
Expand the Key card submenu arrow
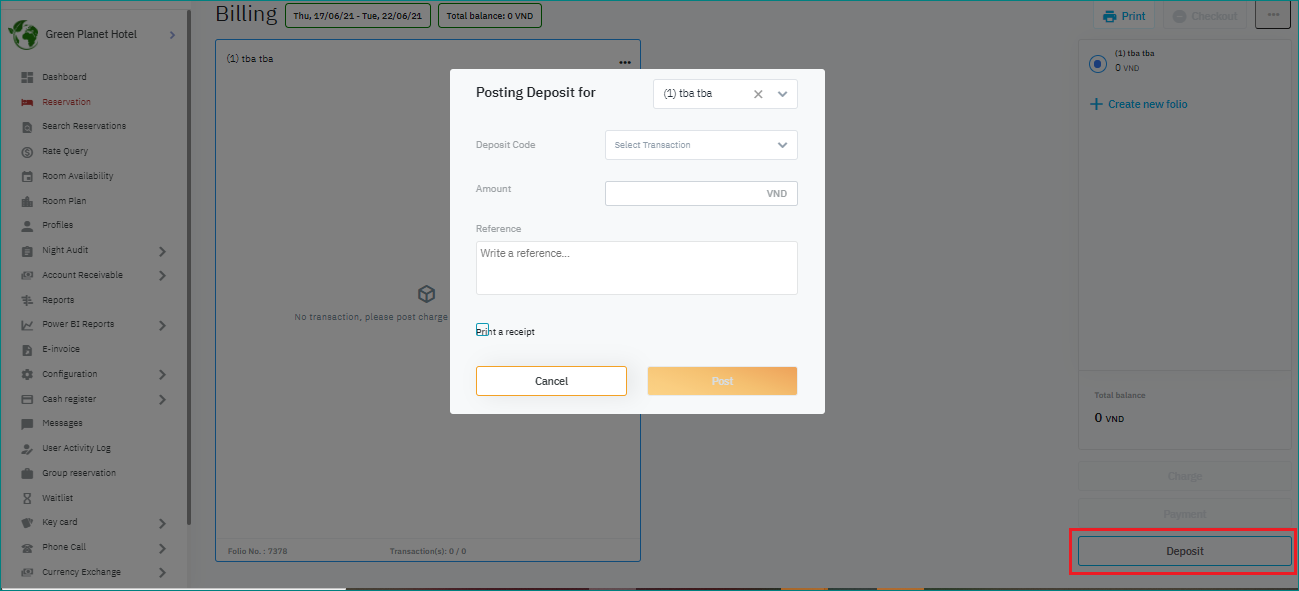click(162, 523)
